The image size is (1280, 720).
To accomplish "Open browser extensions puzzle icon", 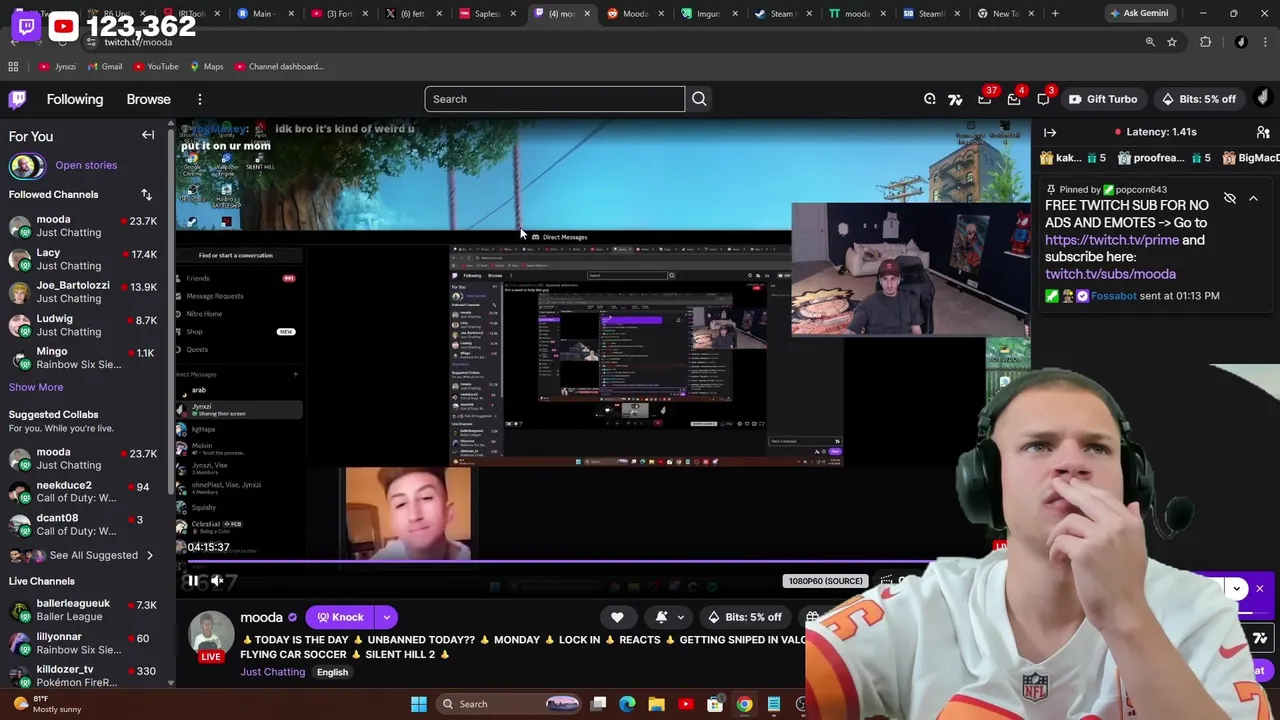I will point(1205,42).
